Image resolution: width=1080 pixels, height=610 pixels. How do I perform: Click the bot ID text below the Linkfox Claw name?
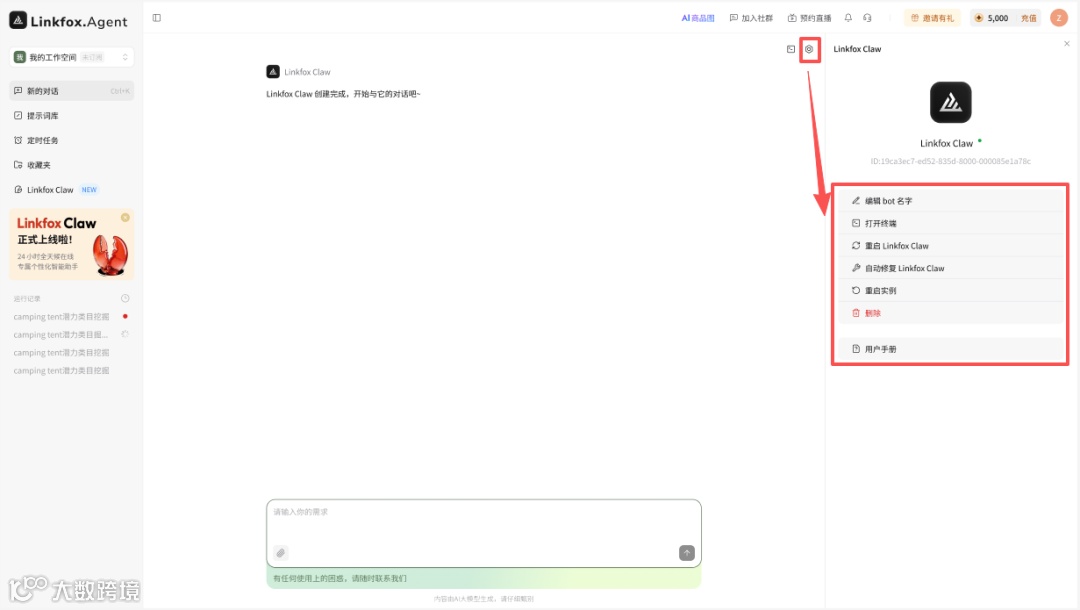[951, 161]
